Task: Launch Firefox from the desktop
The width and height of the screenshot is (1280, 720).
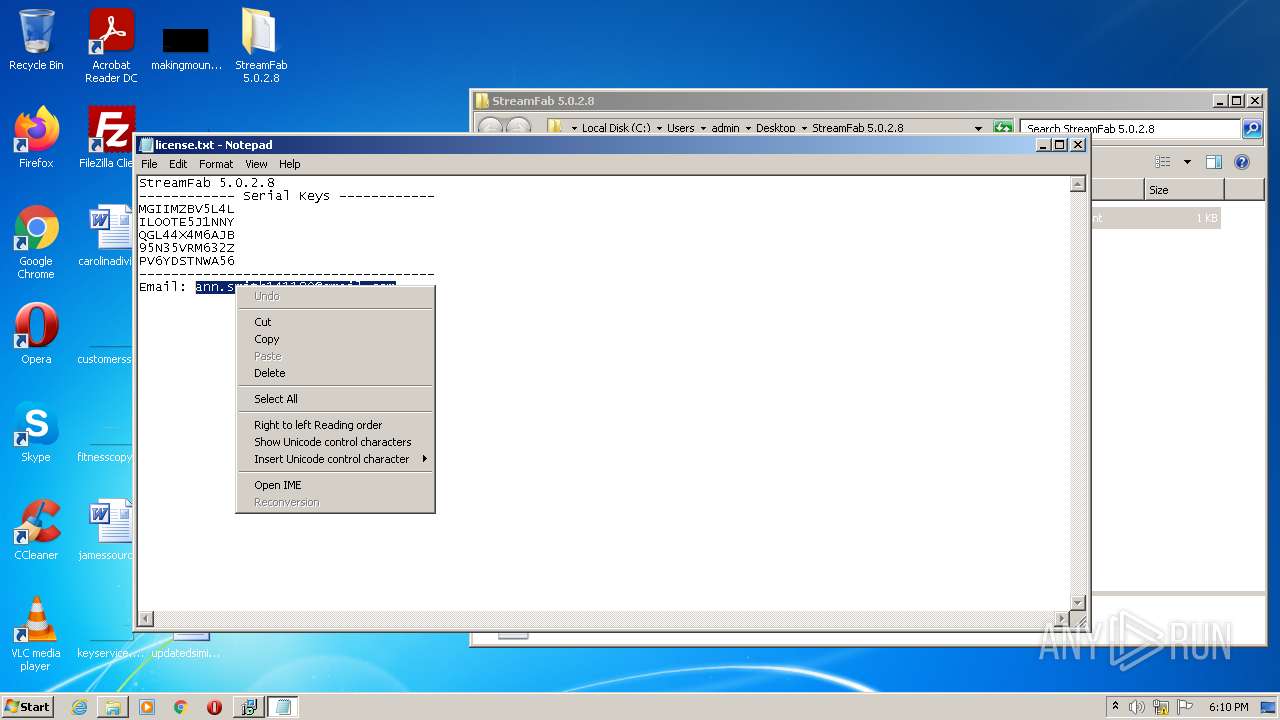Action: pyautogui.click(x=36, y=138)
